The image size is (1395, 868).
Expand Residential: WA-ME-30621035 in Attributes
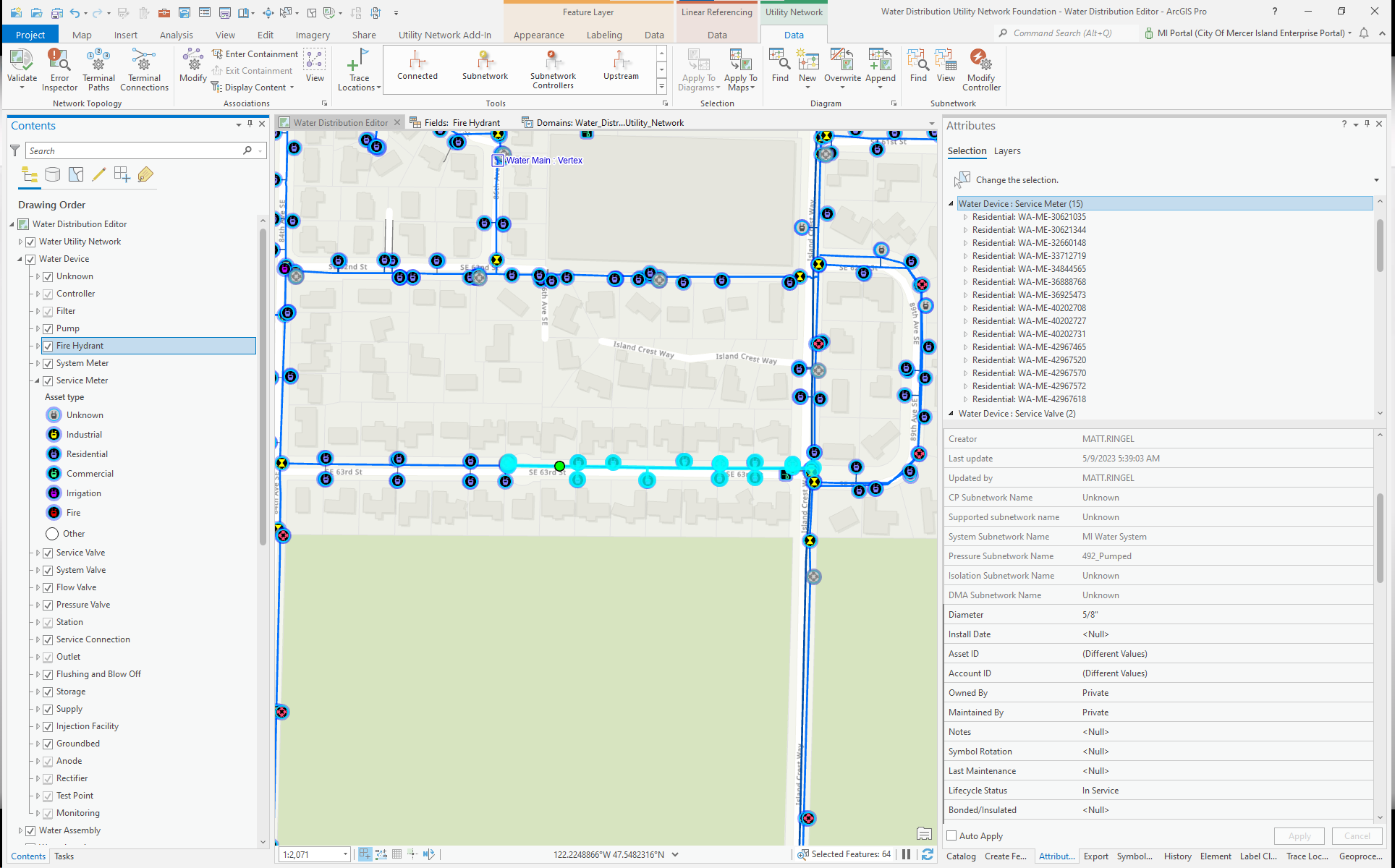965,216
